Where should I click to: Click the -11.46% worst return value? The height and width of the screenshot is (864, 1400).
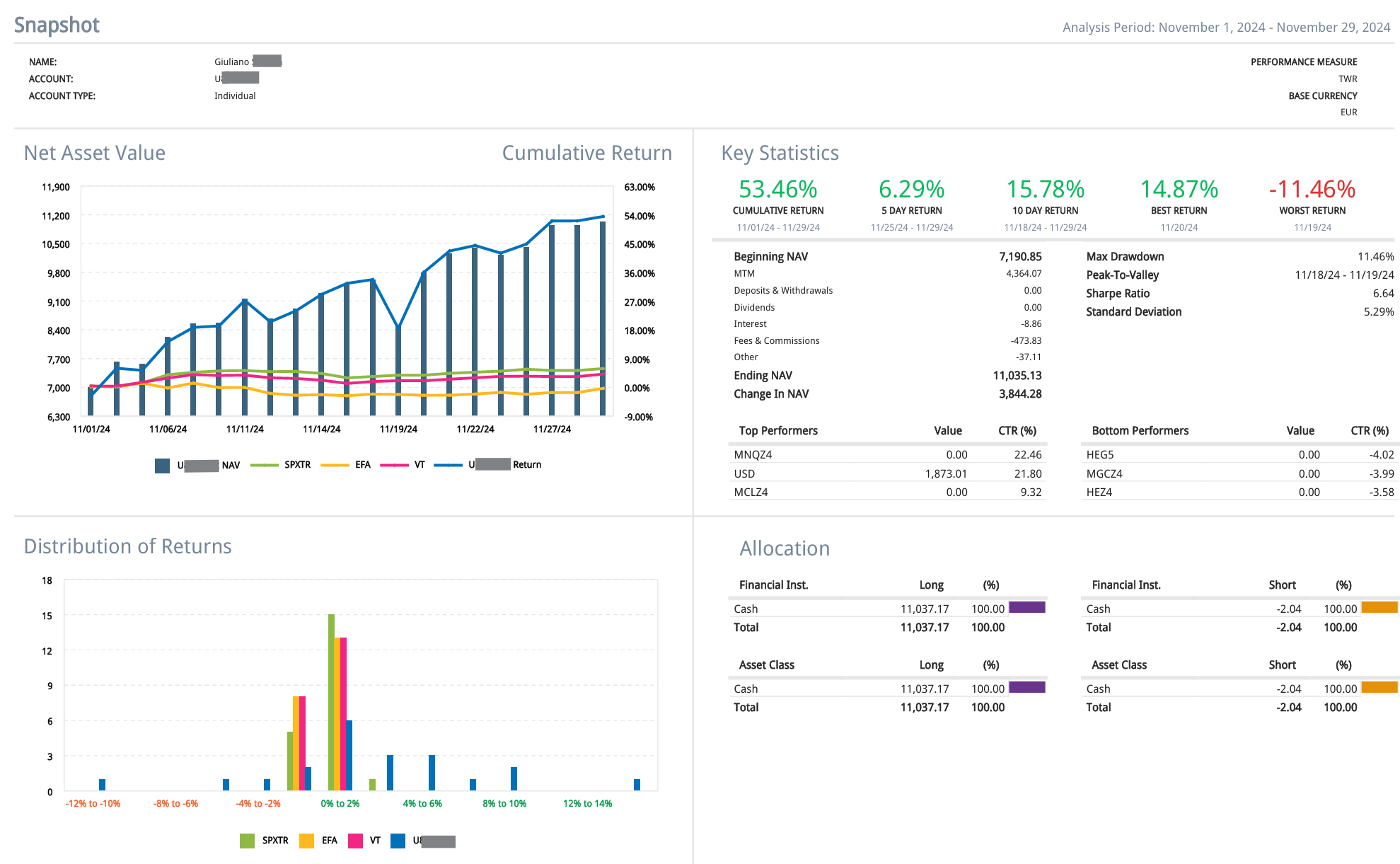[1312, 189]
